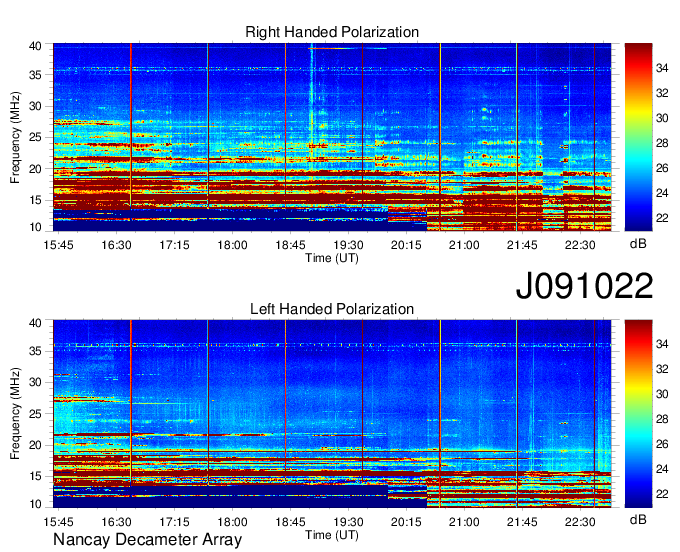Click dB unit label of Right Handed colorbar
The height and width of the screenshot is (552, 680).
[638, 244]
